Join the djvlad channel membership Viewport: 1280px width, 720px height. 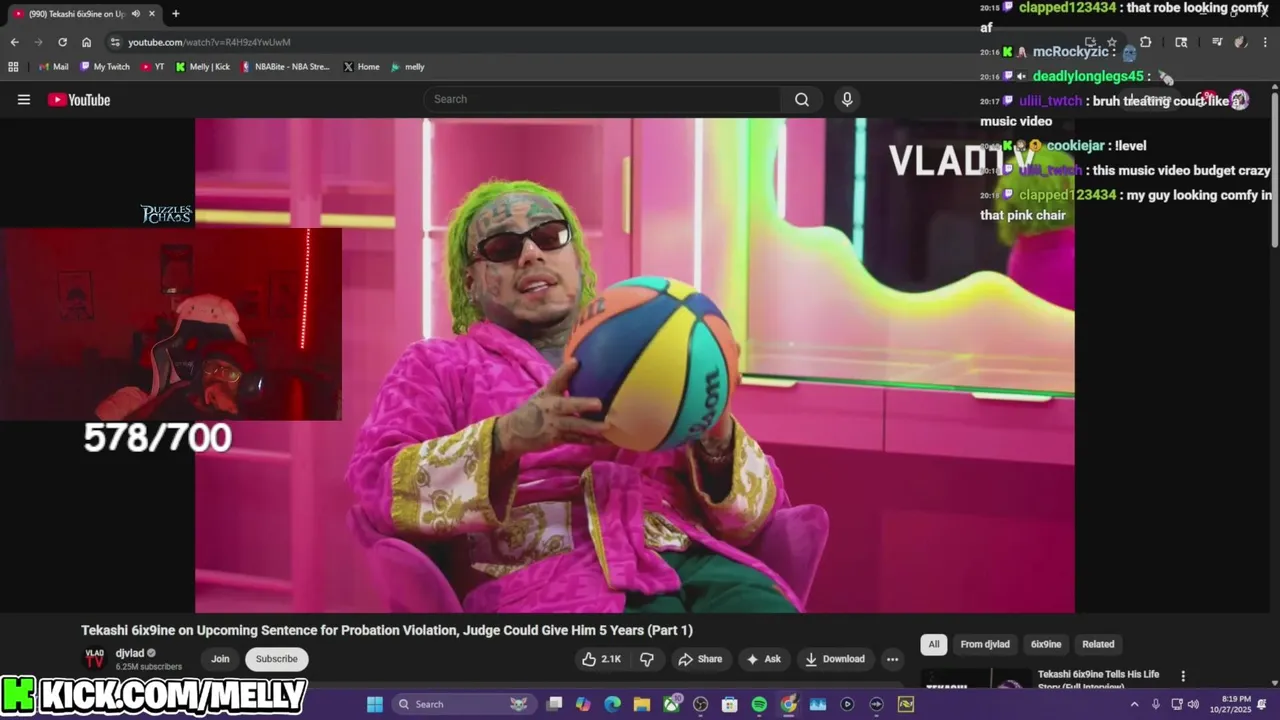220,659
